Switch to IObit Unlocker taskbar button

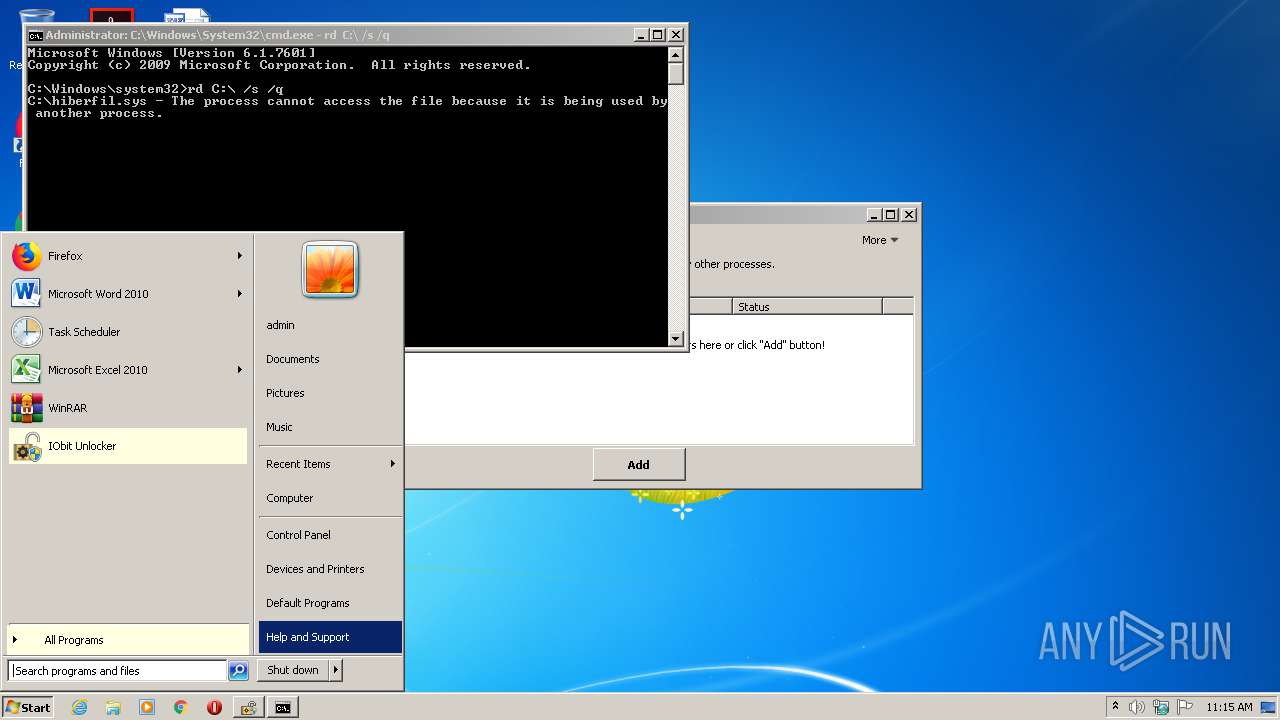pyautogui.click(x=249, y=707)
